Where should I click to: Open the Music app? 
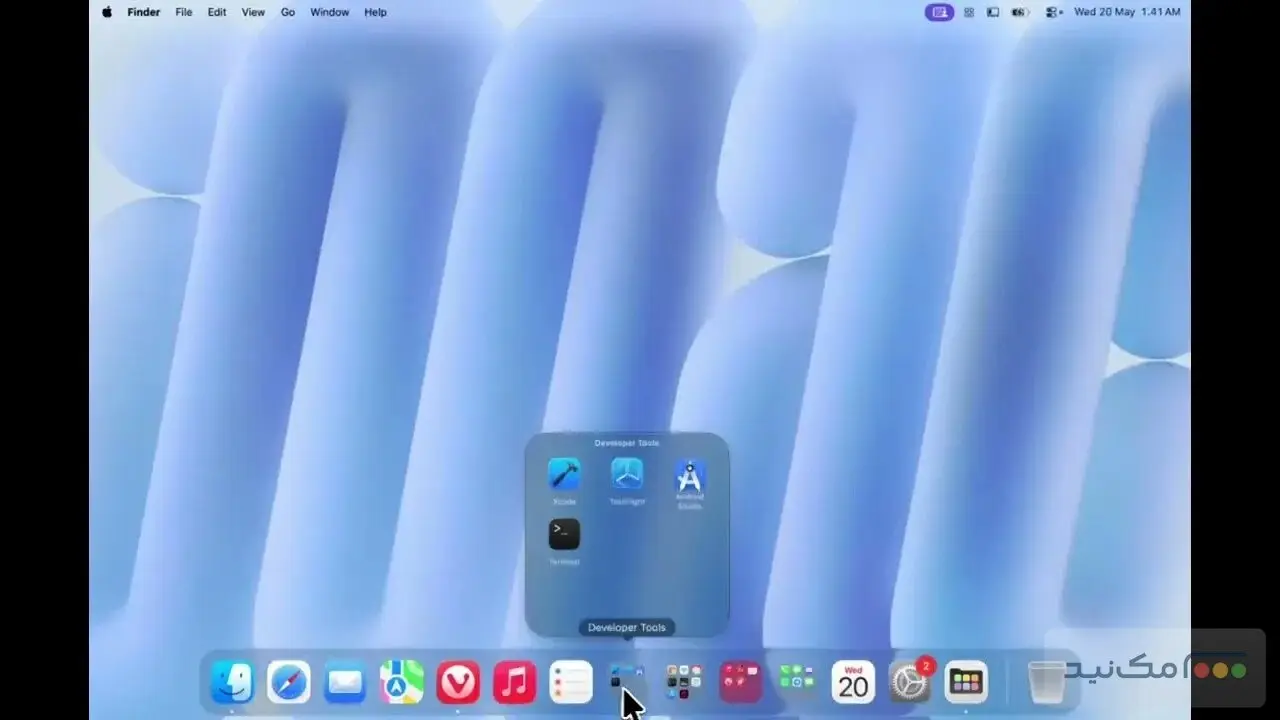(x=515, y=683)
